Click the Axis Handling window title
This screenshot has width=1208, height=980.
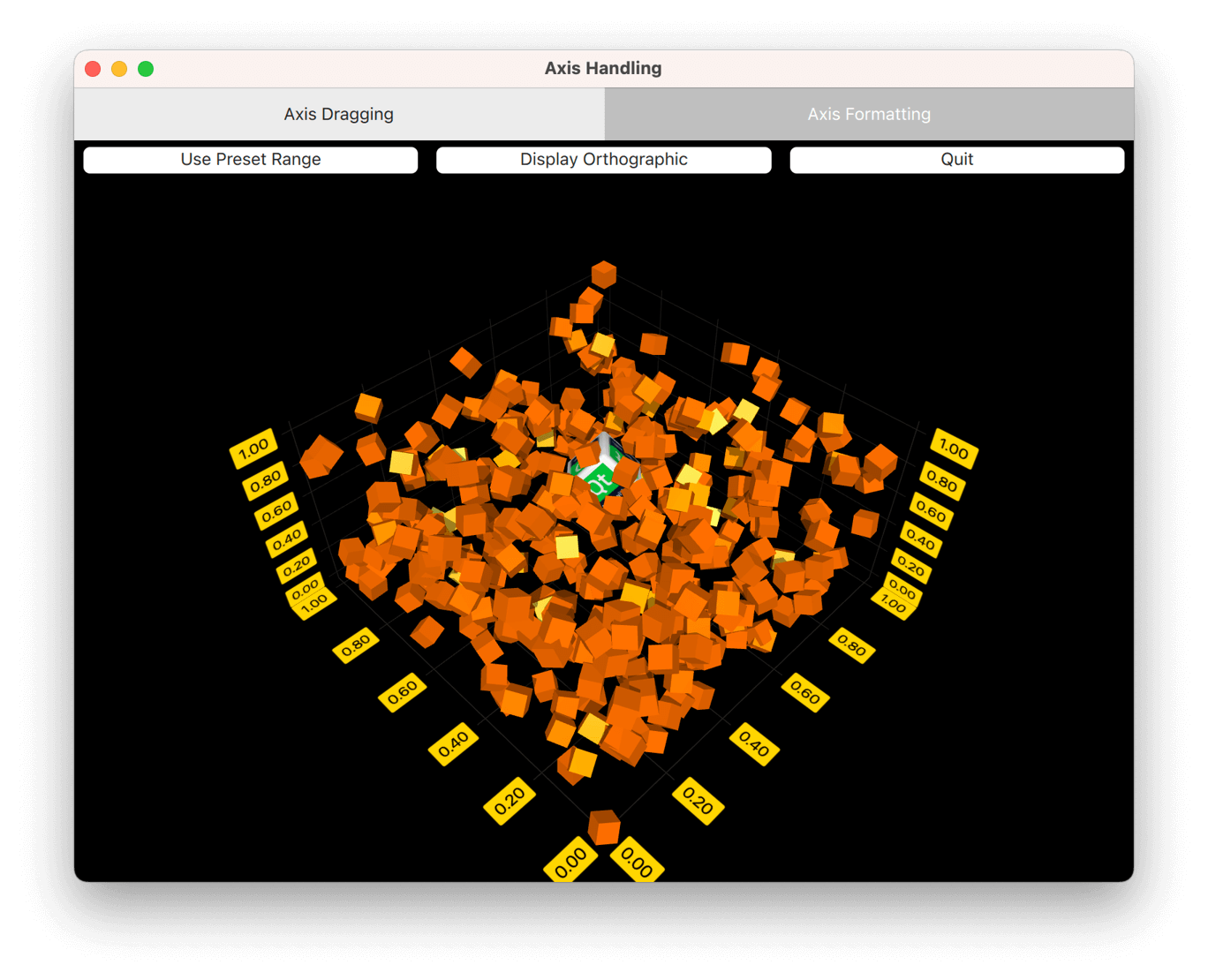(x=603, y=68)
